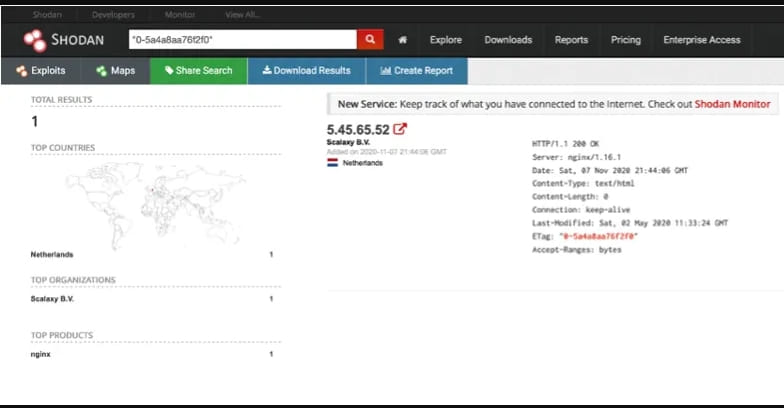Click the Shodan logo icon

coord(35,40)
